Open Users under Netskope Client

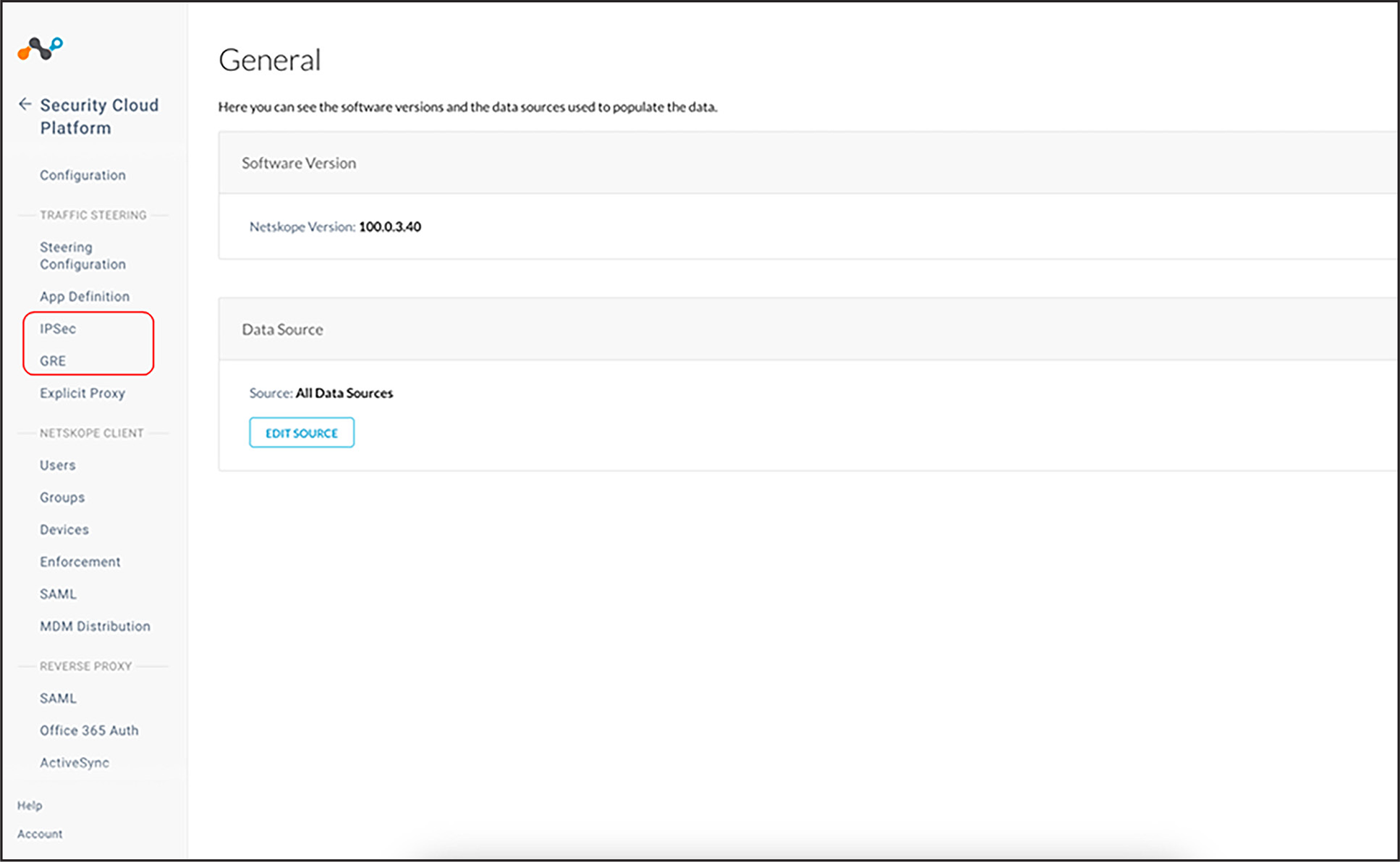point(58,465)
